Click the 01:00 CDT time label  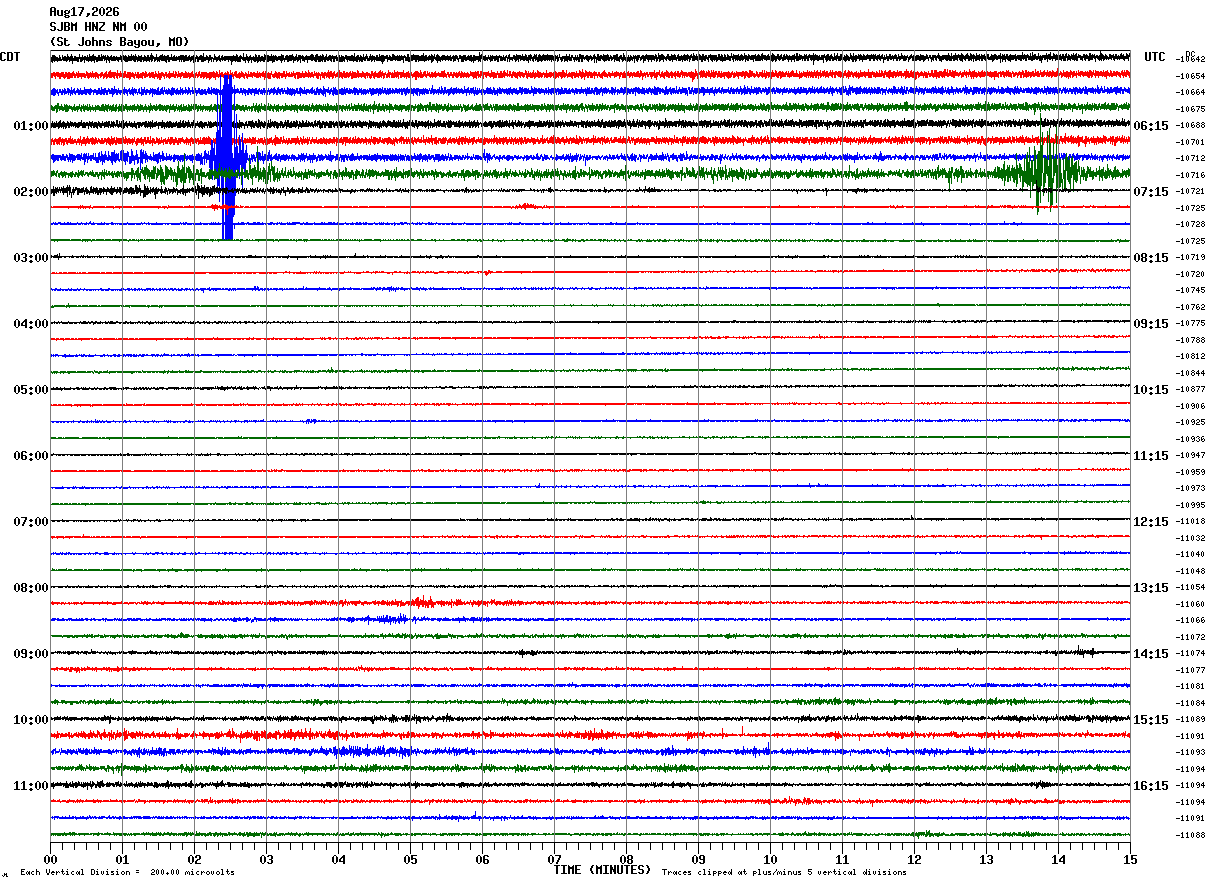tap(30, 126)
